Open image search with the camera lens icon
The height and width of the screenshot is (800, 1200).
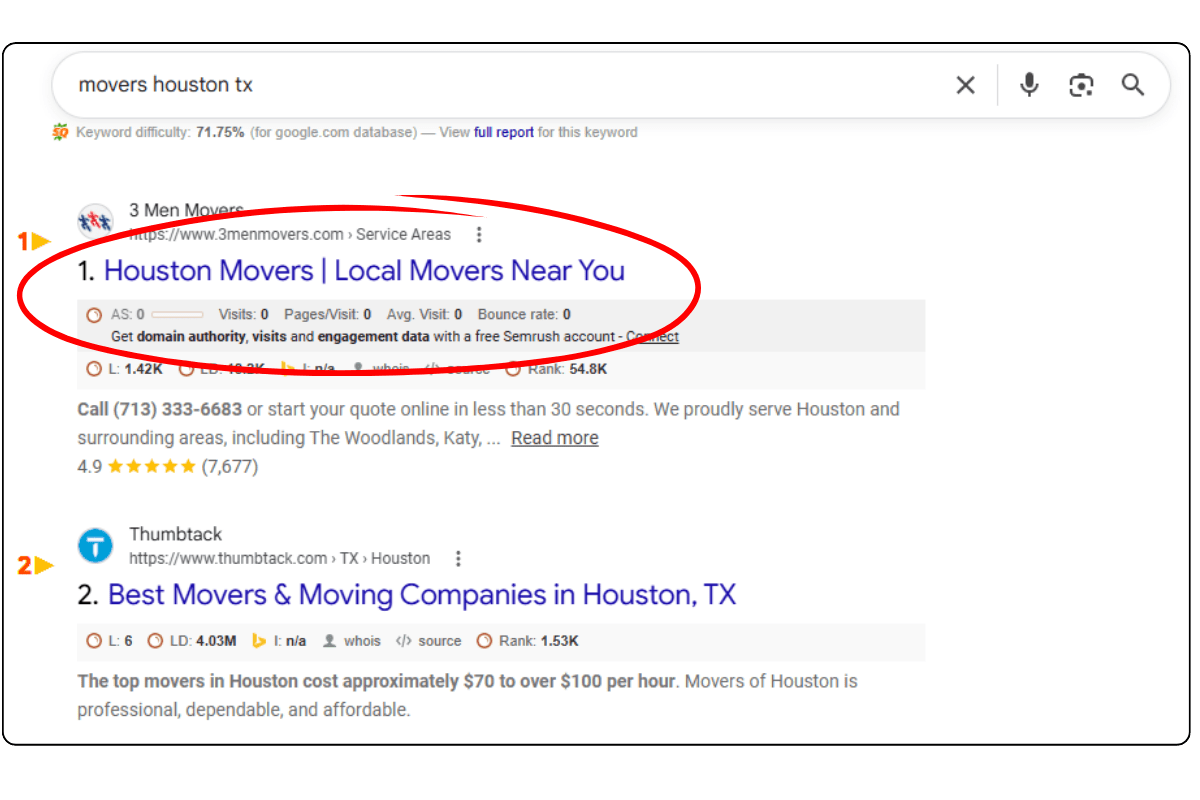coord(1081,85)
